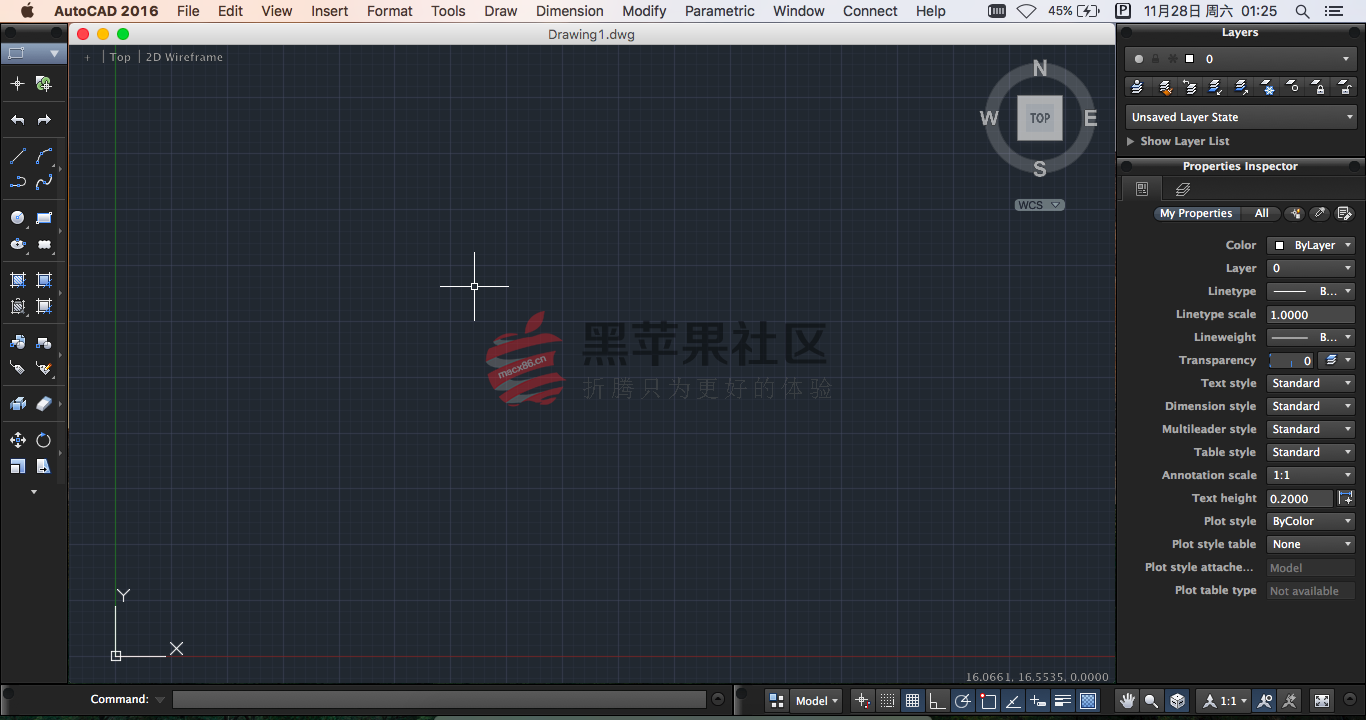This screenshot has width=1366, height=720.
Task: Toggle Annotation Visibility in status bar
Action: [x=1265, y=701]
